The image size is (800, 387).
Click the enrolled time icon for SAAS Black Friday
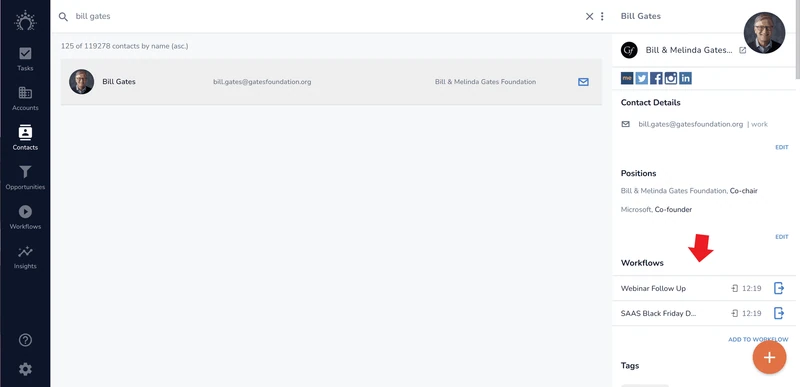tap(735, 314)
